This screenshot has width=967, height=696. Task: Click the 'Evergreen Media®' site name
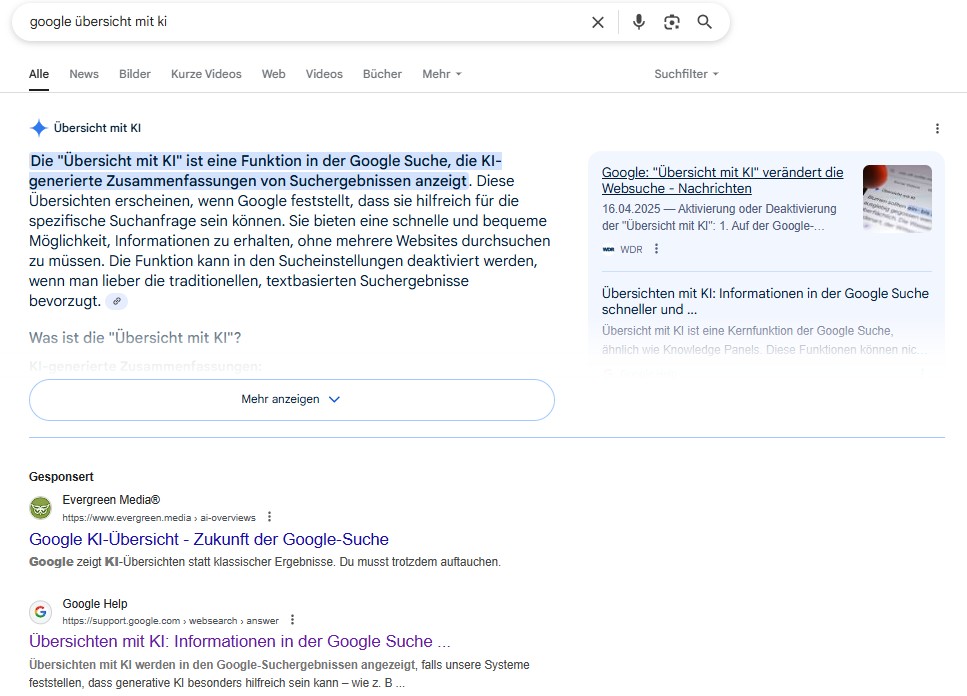click(x=111, y=499)
